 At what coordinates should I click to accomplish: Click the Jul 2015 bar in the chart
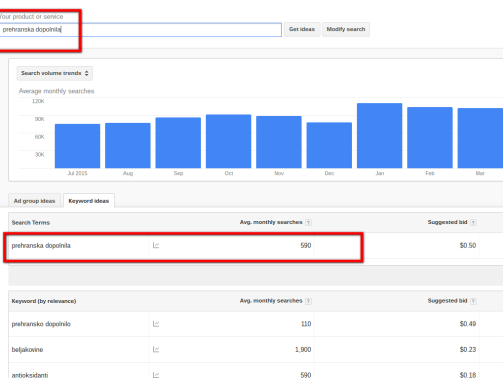77,146
